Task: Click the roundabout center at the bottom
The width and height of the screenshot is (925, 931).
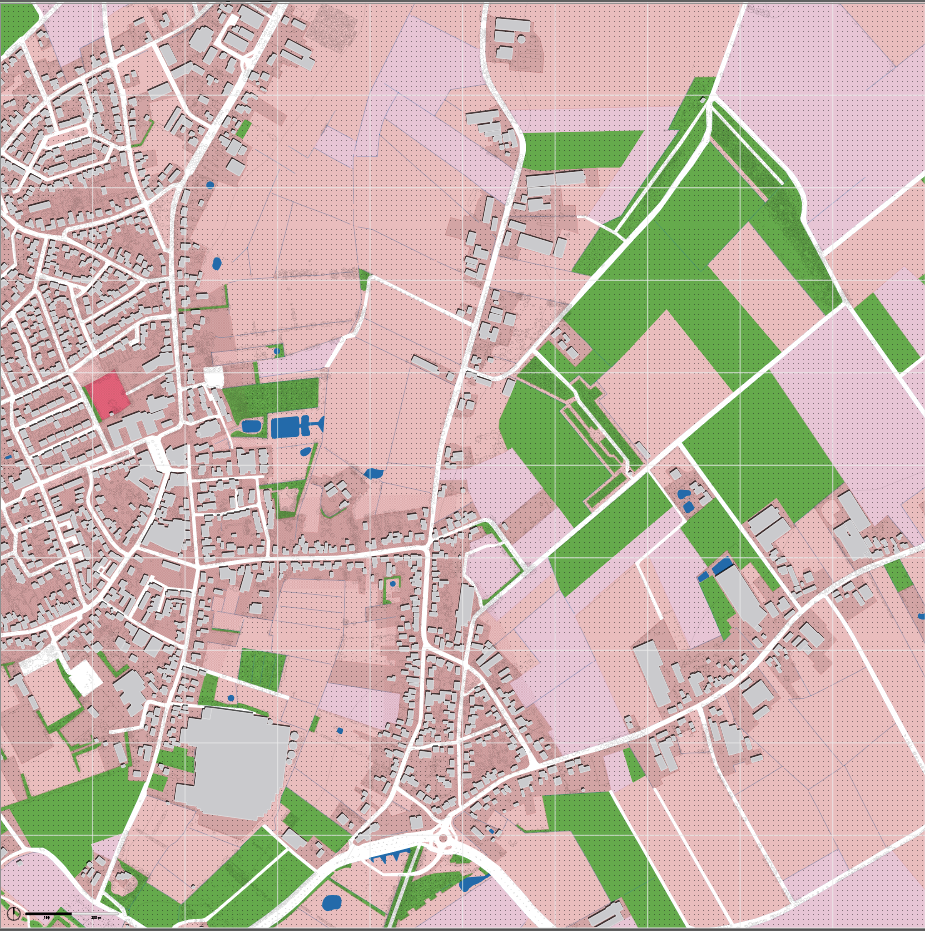Action: [443, 839]
